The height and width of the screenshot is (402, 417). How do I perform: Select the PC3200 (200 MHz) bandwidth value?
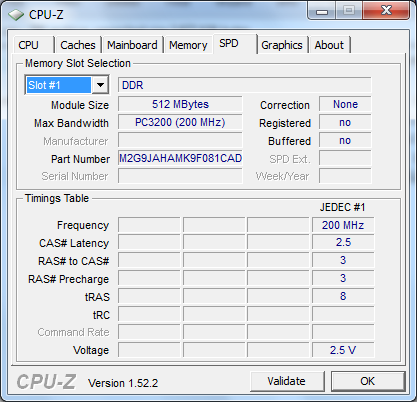pyautogui.click(x=180, y=122)
